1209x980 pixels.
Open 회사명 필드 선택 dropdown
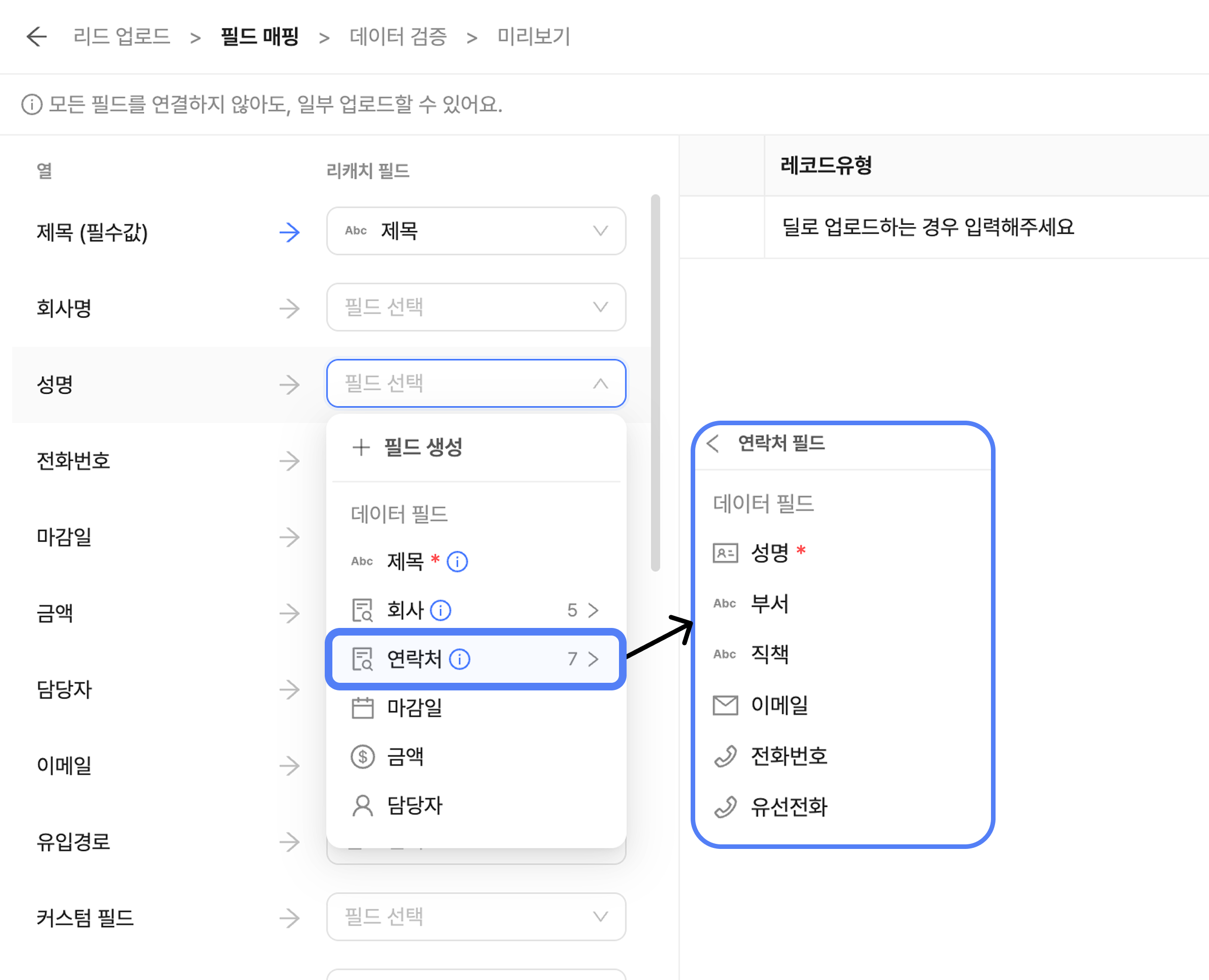click(476, 307)
